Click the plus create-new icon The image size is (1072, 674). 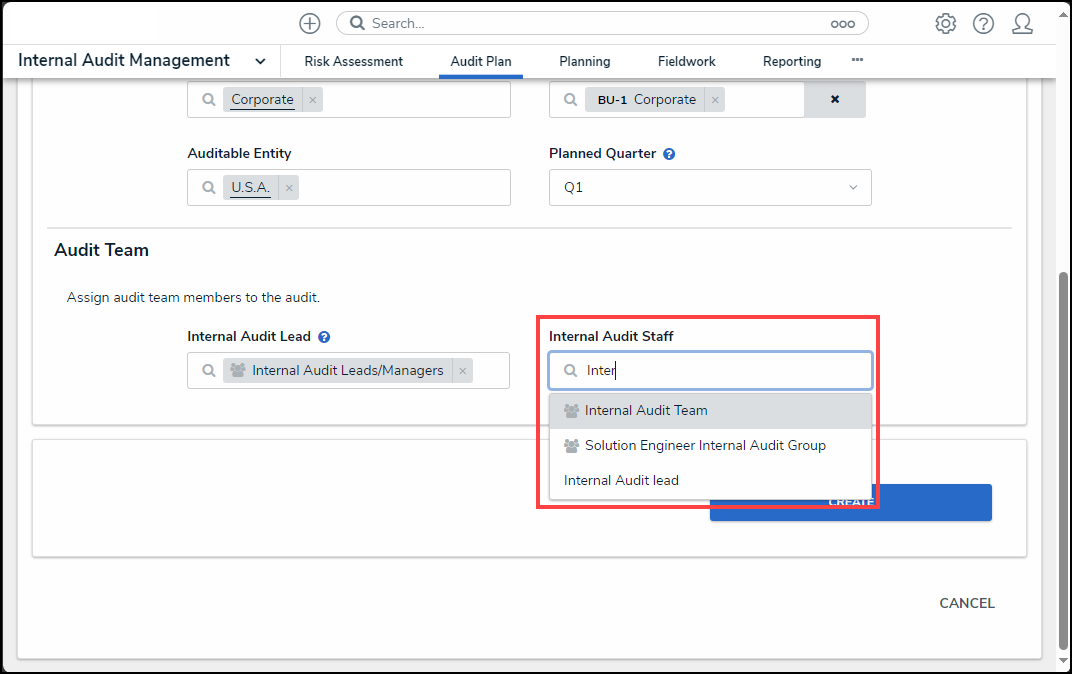(x=310, y=23)
